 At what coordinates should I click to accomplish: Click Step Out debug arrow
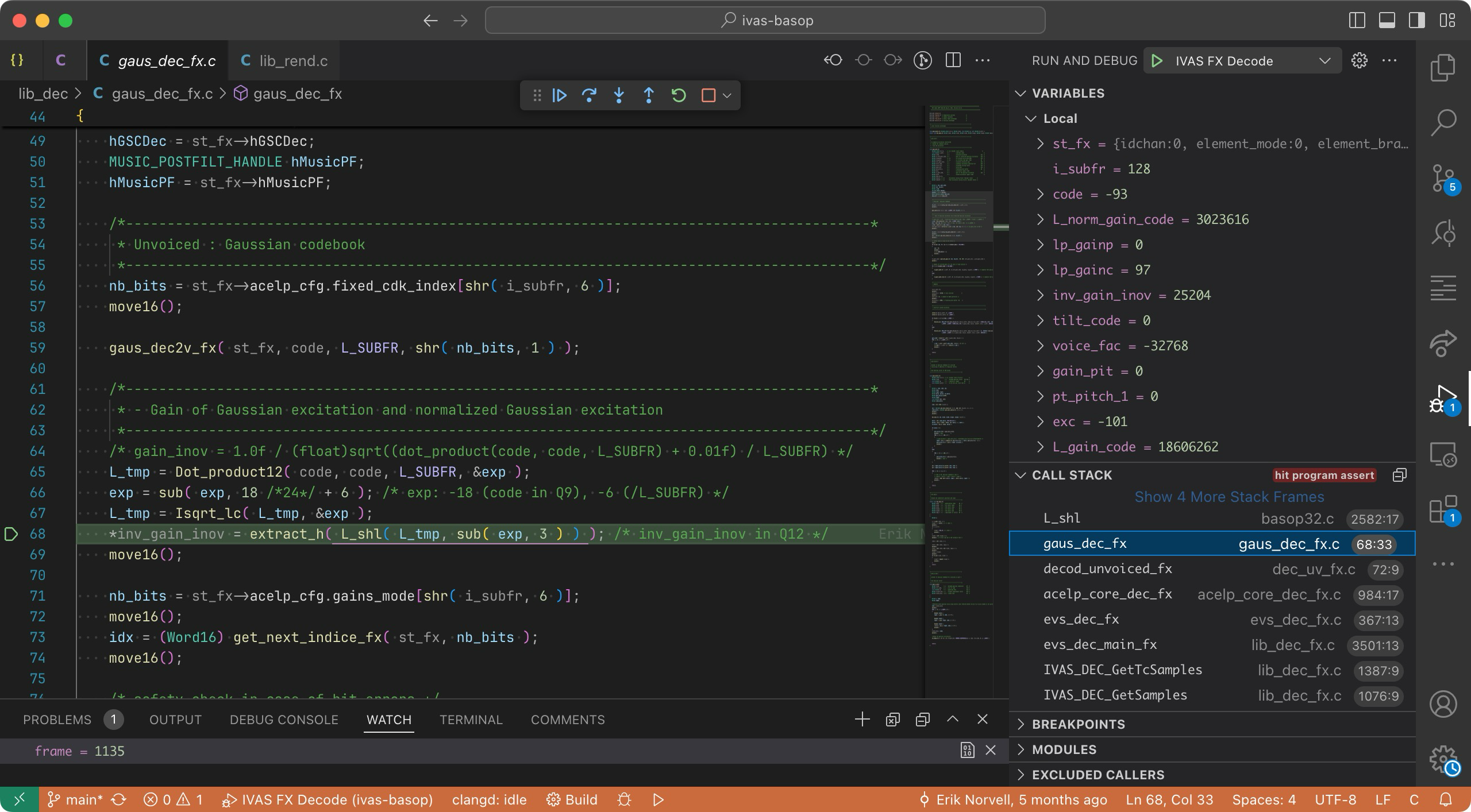click(649, 95)
